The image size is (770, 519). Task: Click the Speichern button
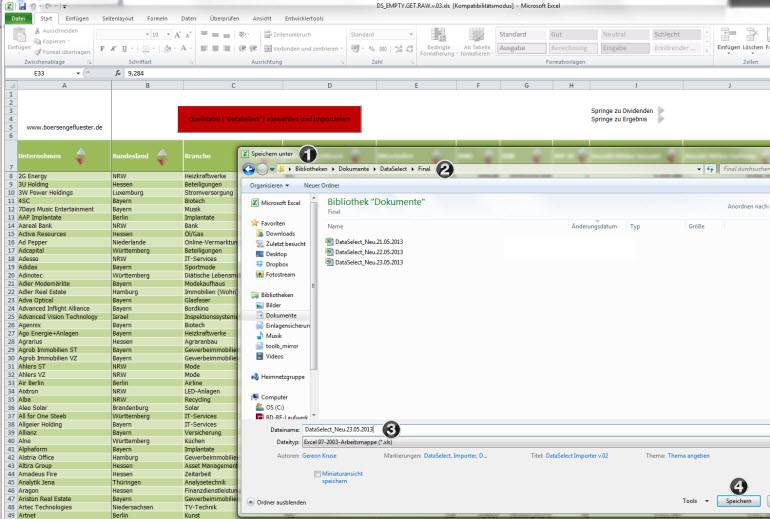[739, 501]
